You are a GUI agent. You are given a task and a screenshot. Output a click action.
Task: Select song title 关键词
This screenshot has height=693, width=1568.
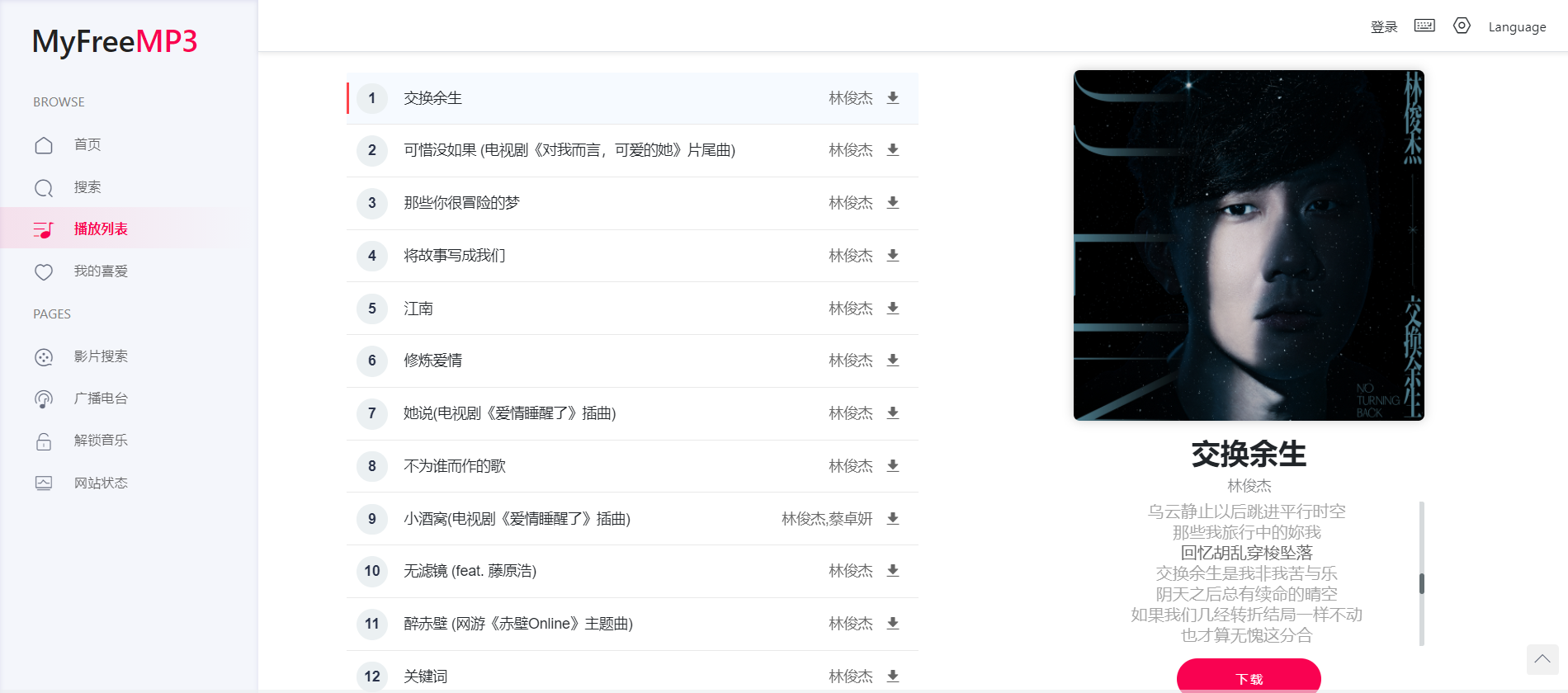click(425, 676)
